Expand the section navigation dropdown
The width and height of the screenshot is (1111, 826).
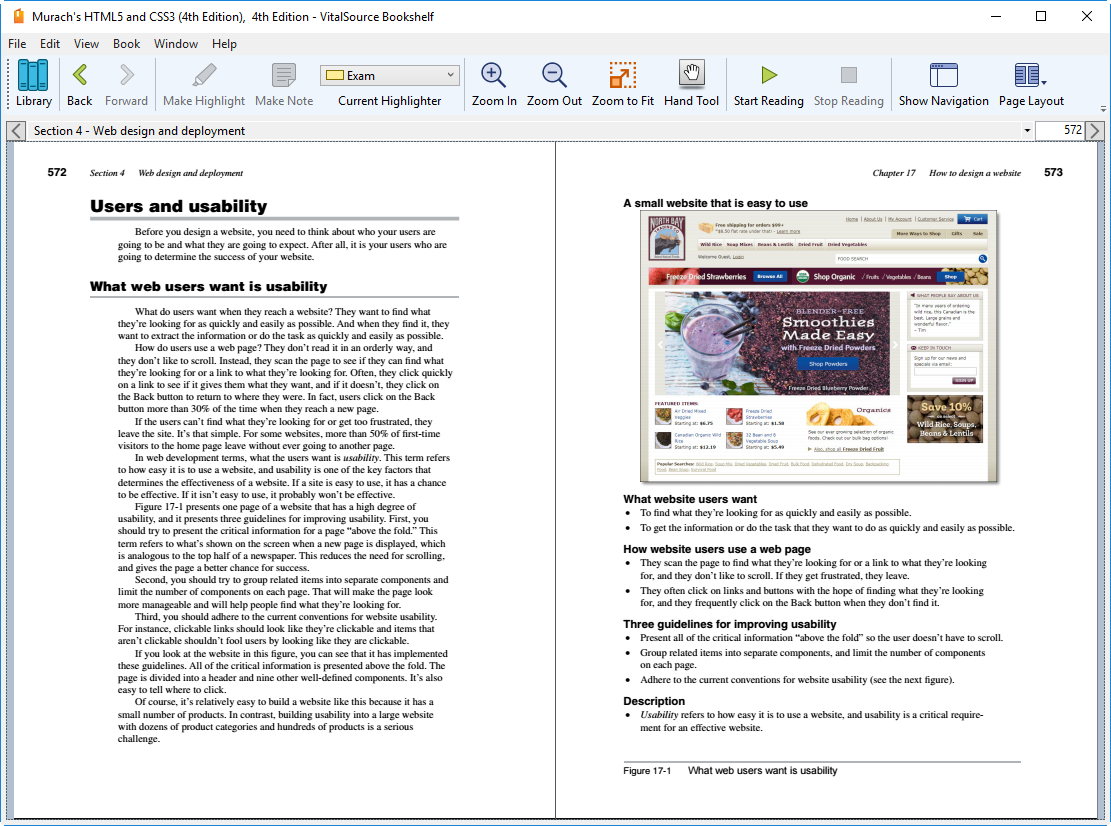[x=1028, y=130]
